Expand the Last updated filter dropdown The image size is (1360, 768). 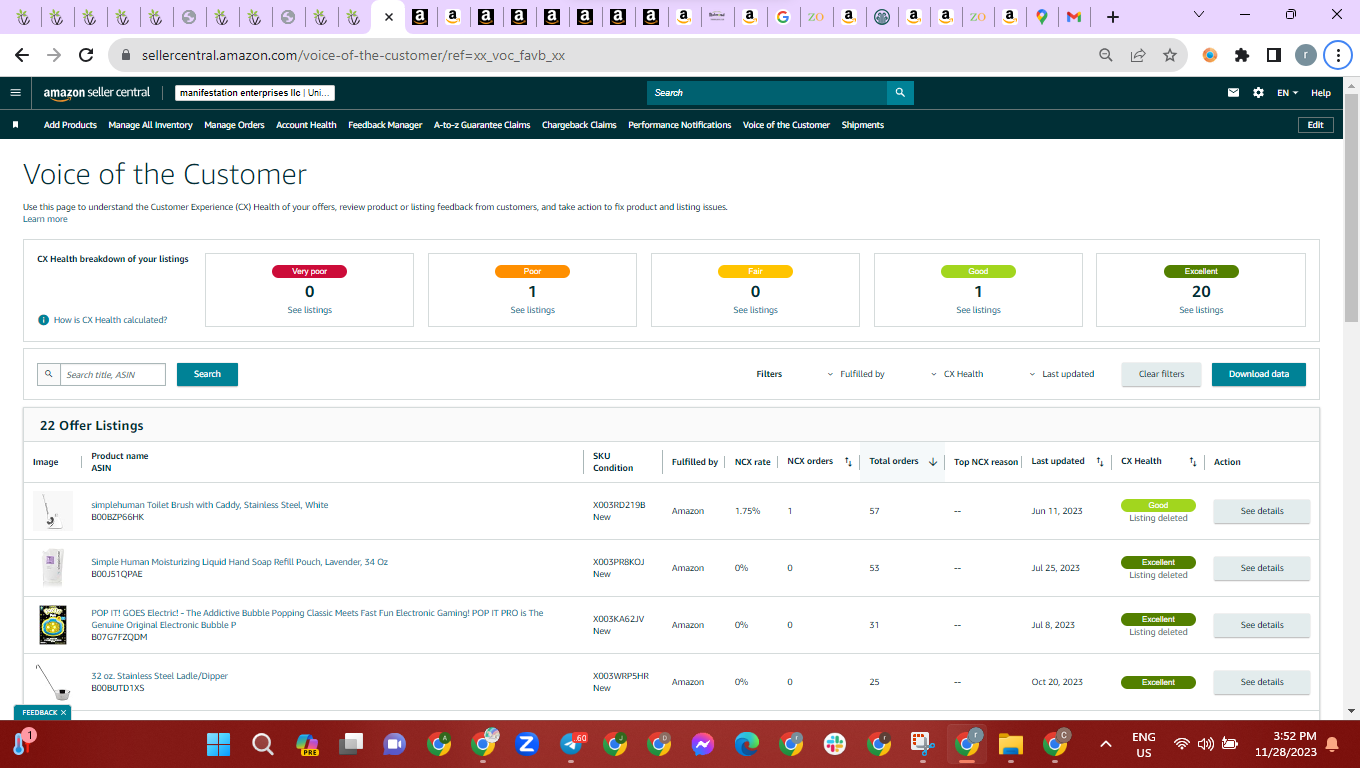click(1062, 374)
